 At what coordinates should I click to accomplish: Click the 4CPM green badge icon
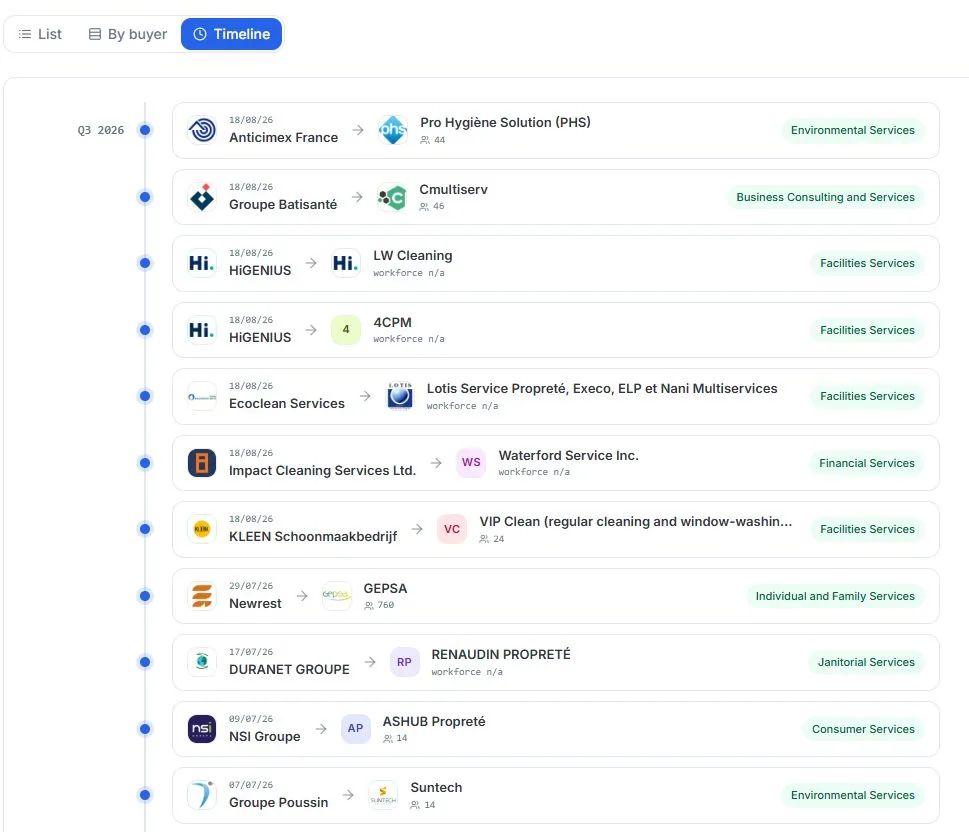tap(345, 330)
